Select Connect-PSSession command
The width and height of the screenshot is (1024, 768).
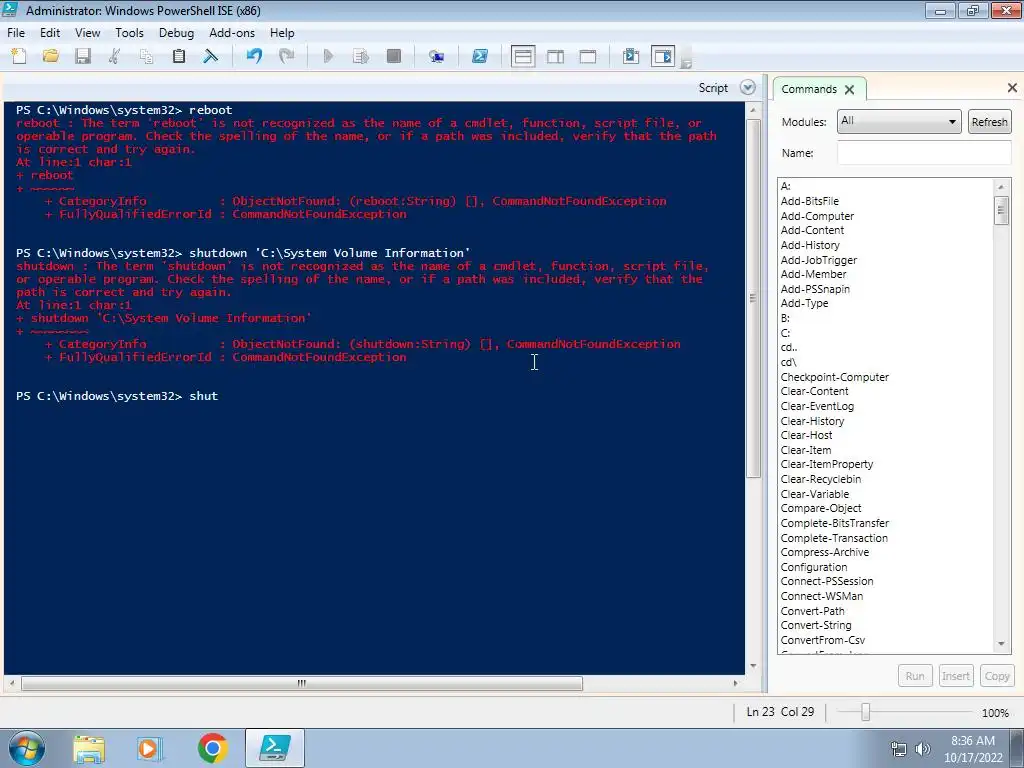pos(827,581)
